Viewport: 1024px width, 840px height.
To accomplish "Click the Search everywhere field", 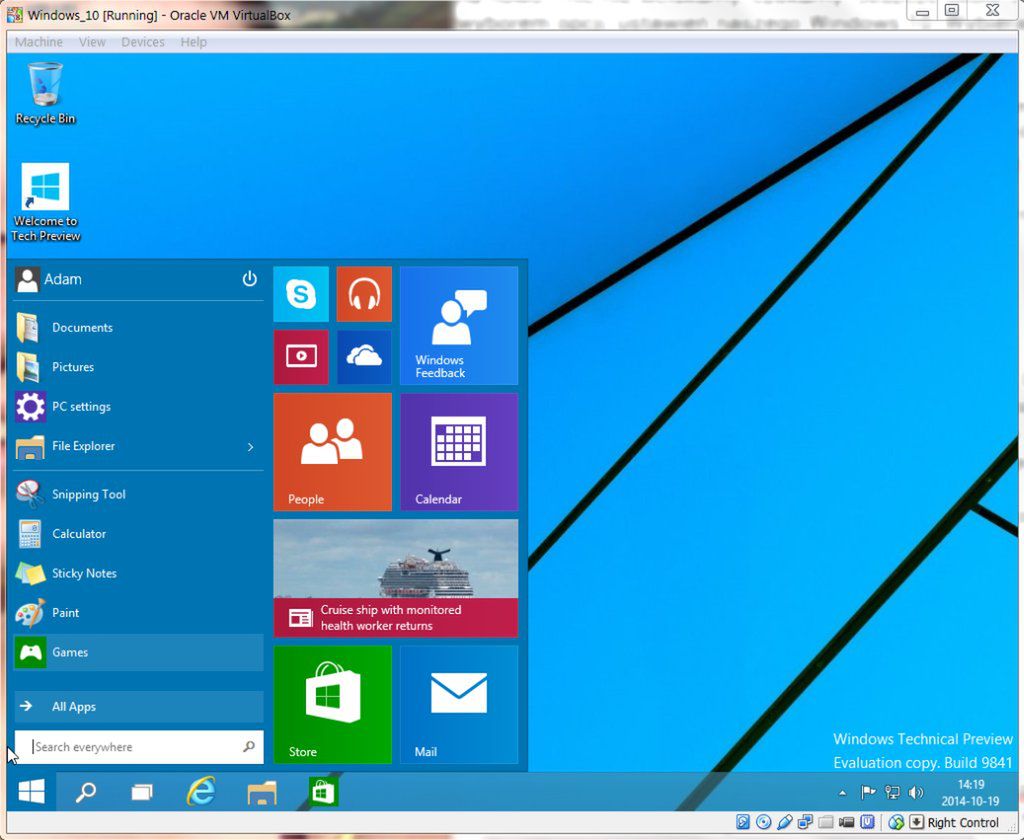I will pyautogui.click(x=138, y=747).
